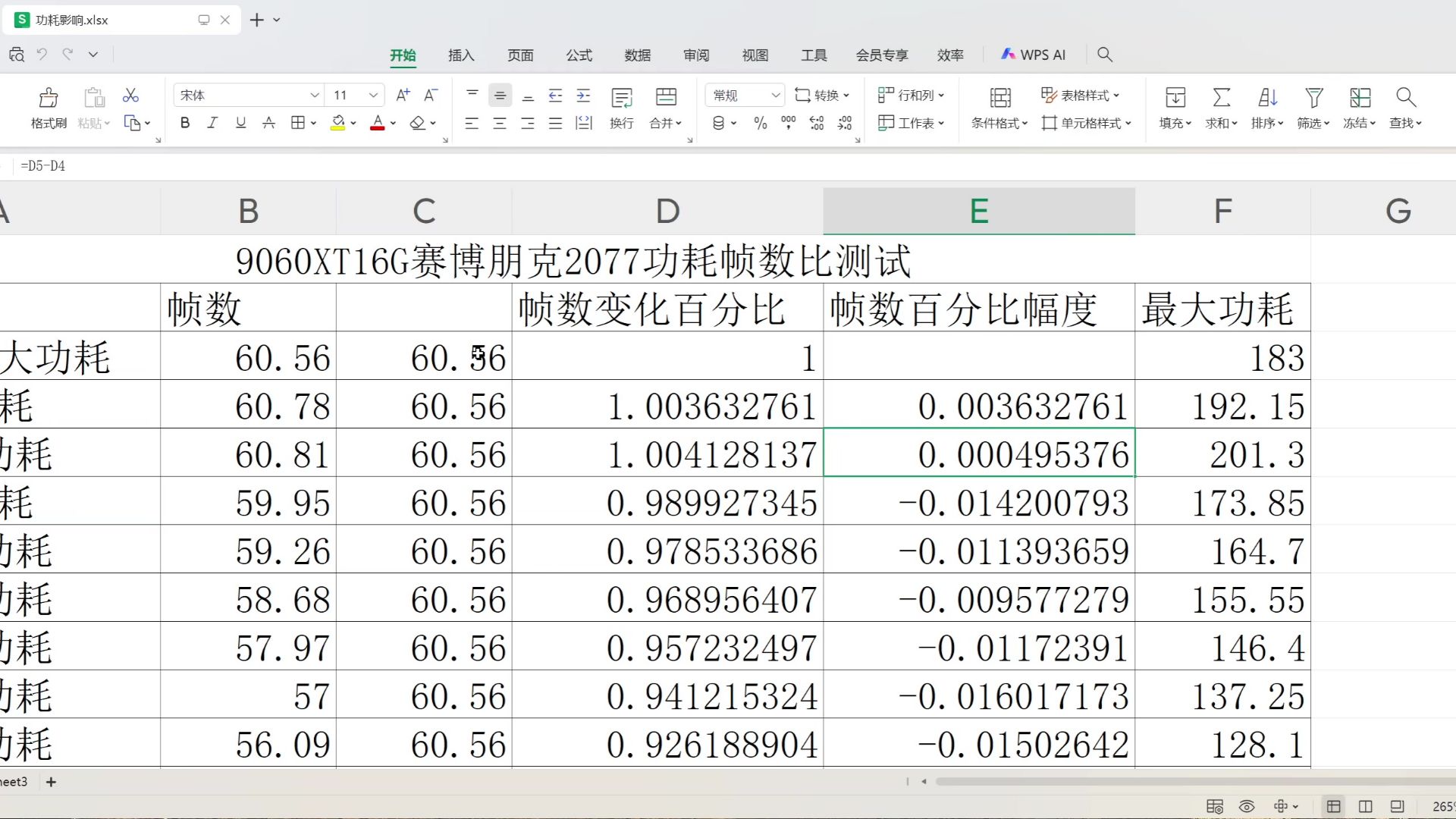Increase indent
The height and width of the screenshot is (819, 1456).
point(583,95)
